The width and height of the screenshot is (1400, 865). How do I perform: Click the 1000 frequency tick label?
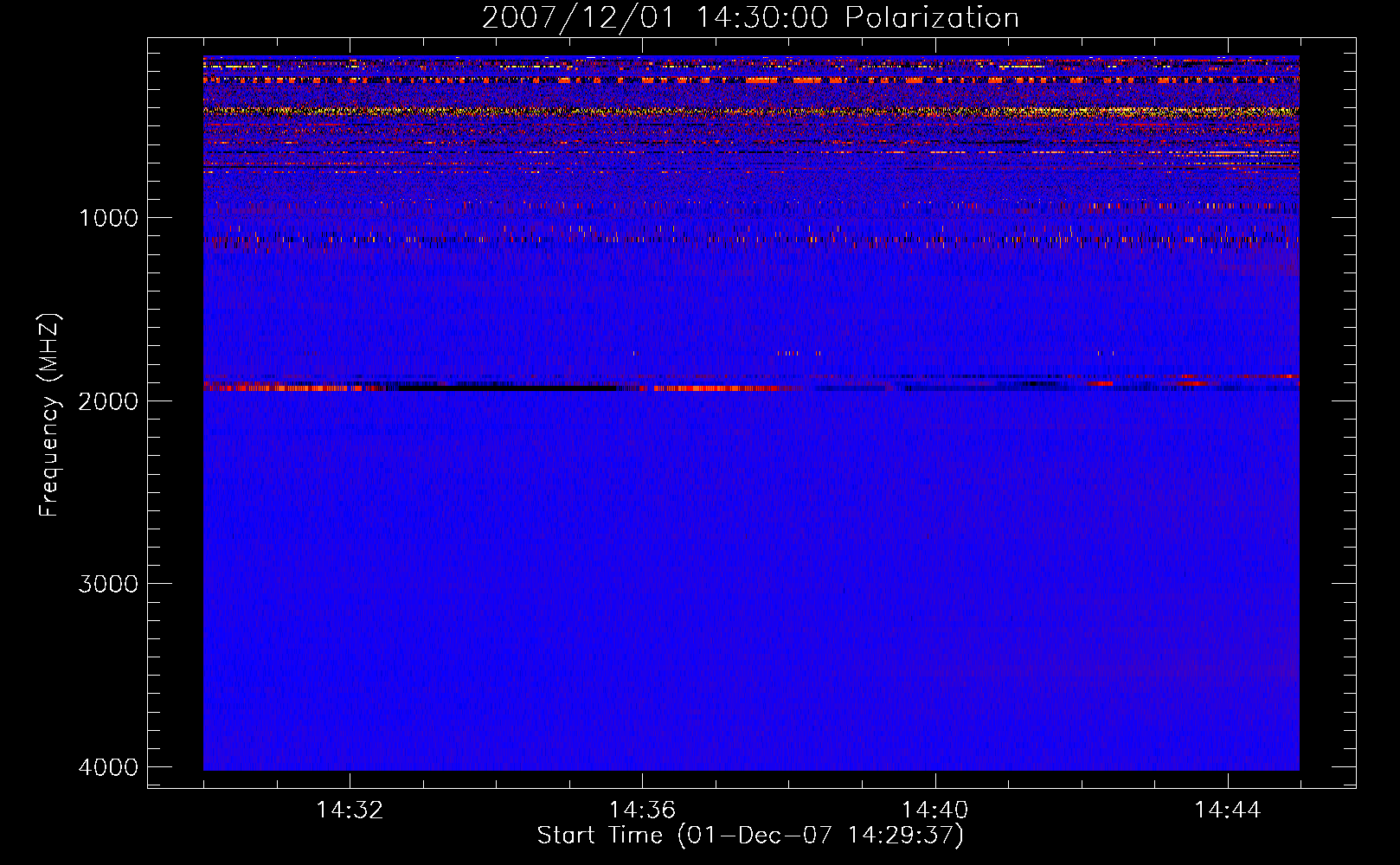coord(108,217)
